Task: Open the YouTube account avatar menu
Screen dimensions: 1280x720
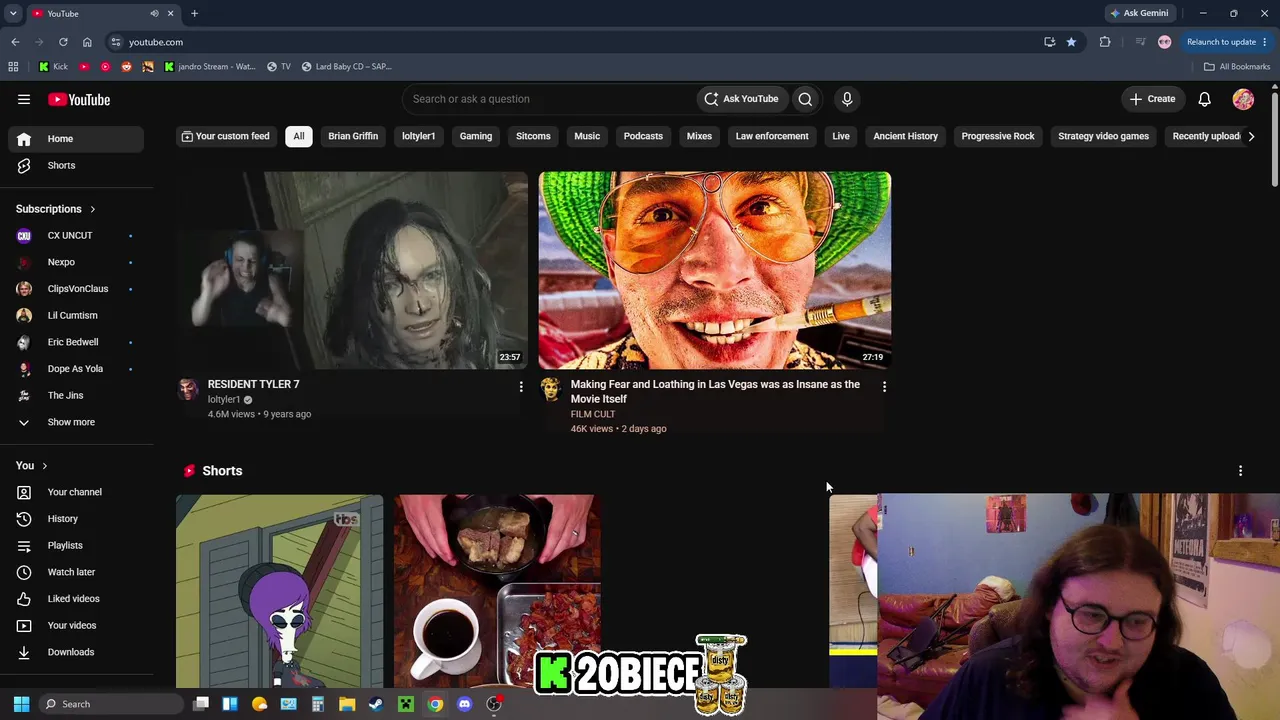Action: pos(1243,99)
